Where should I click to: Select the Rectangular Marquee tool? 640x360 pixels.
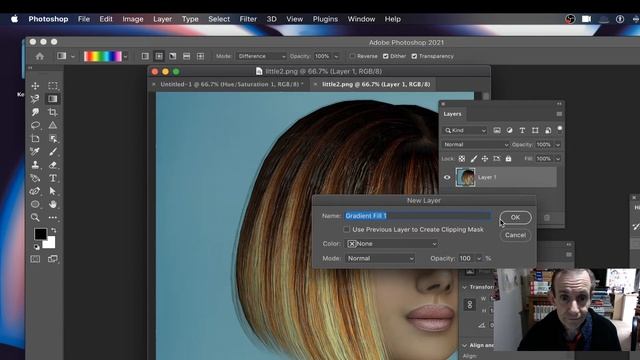click(x=53, y=86)
